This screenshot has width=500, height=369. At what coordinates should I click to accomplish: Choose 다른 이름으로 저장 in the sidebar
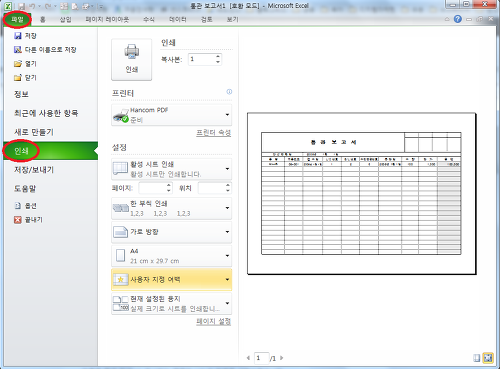[x=45, y=50]
